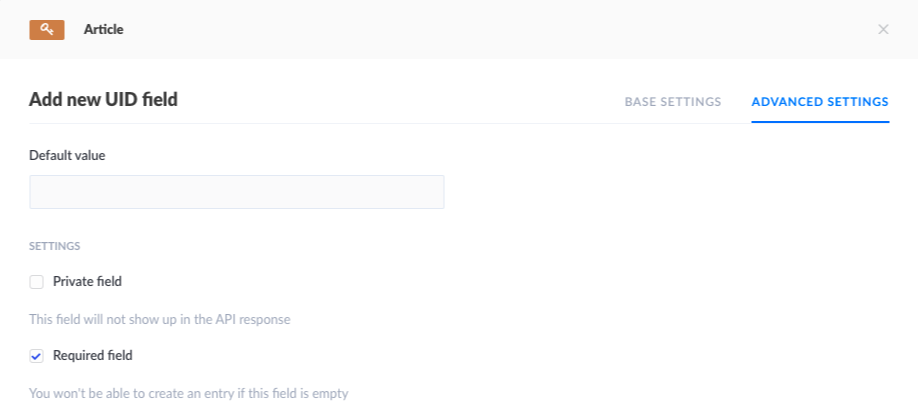Viewport: 918px width, 410px height.
Task: Click the empty header bar area right of Article
Action: (500, 30)
